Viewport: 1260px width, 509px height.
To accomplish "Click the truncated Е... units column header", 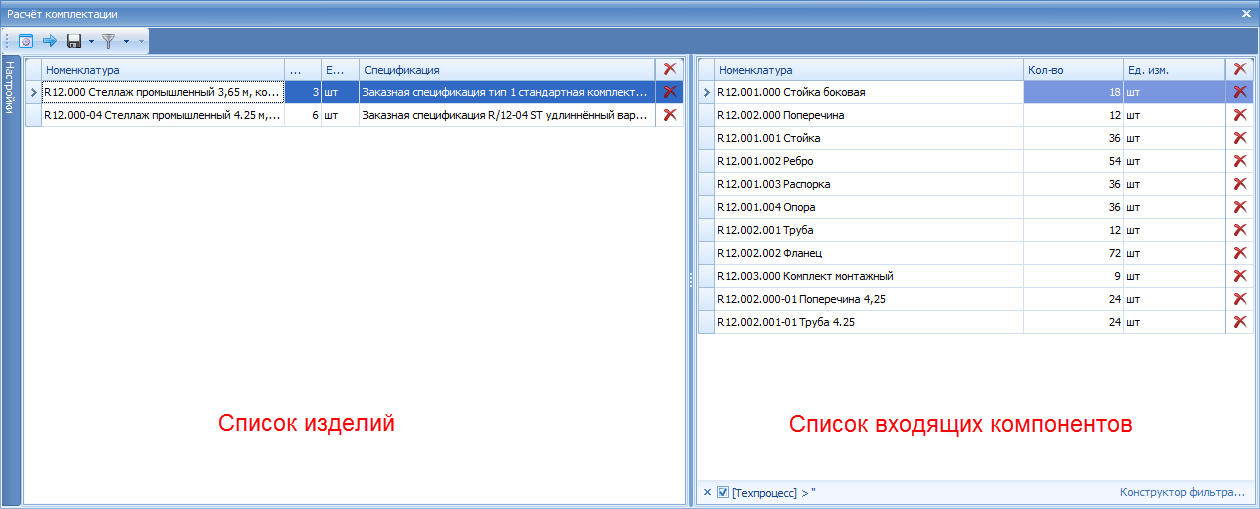I will pos(340,70).
